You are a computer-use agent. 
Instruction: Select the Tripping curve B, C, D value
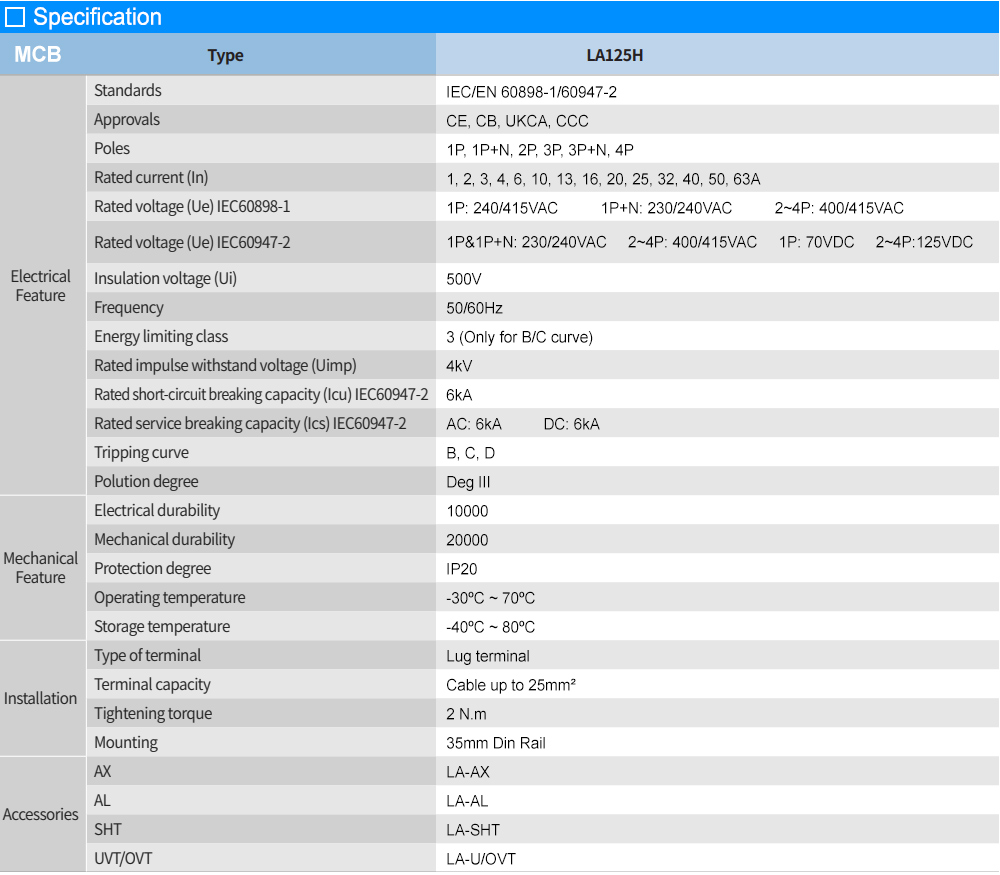click(x=470, y=453)
